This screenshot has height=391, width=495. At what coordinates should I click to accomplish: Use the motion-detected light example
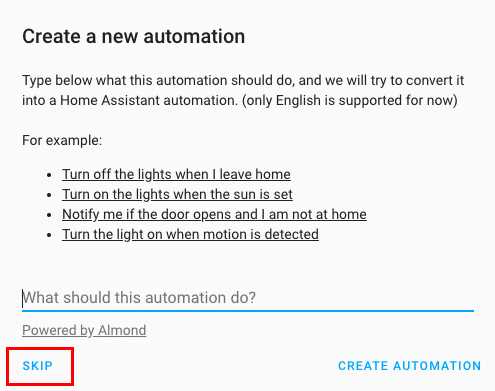tap(190, 234)
